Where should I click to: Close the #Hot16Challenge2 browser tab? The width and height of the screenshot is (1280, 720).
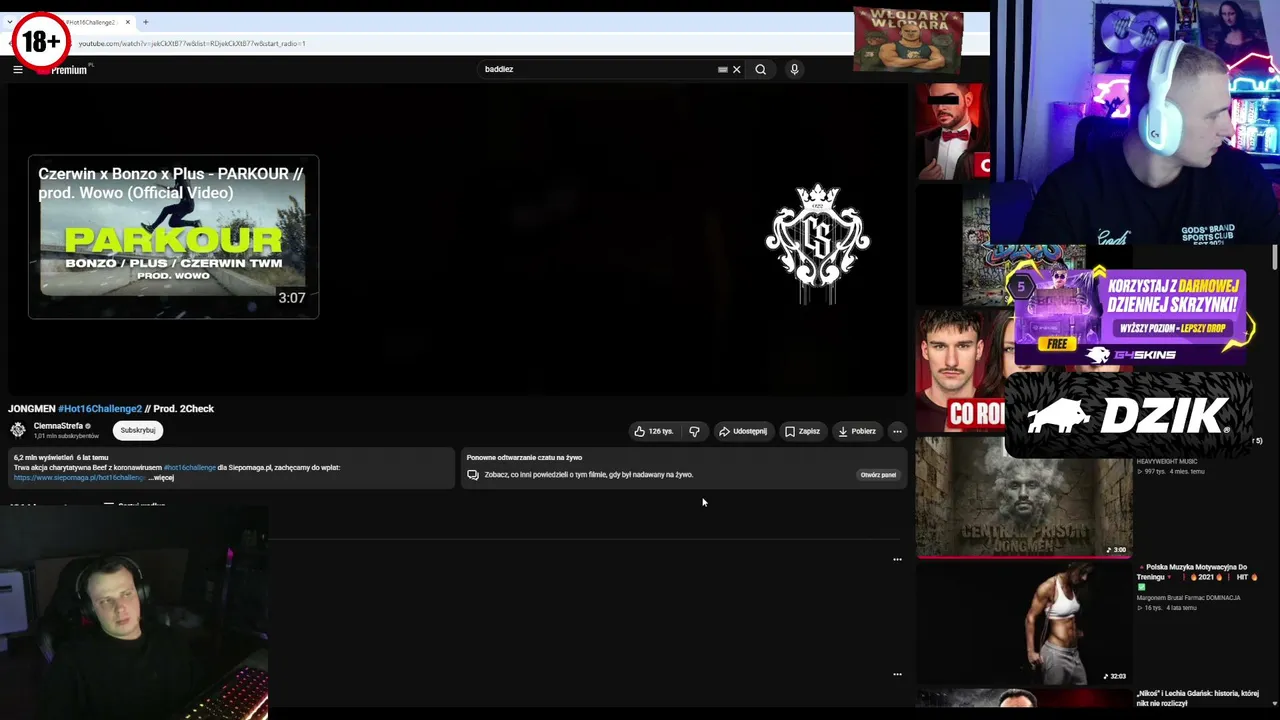[128, 22]
